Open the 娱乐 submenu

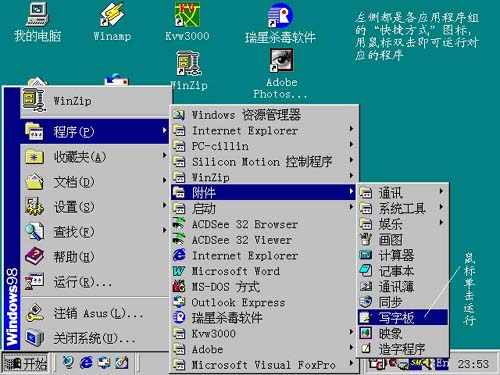(403, 224)
